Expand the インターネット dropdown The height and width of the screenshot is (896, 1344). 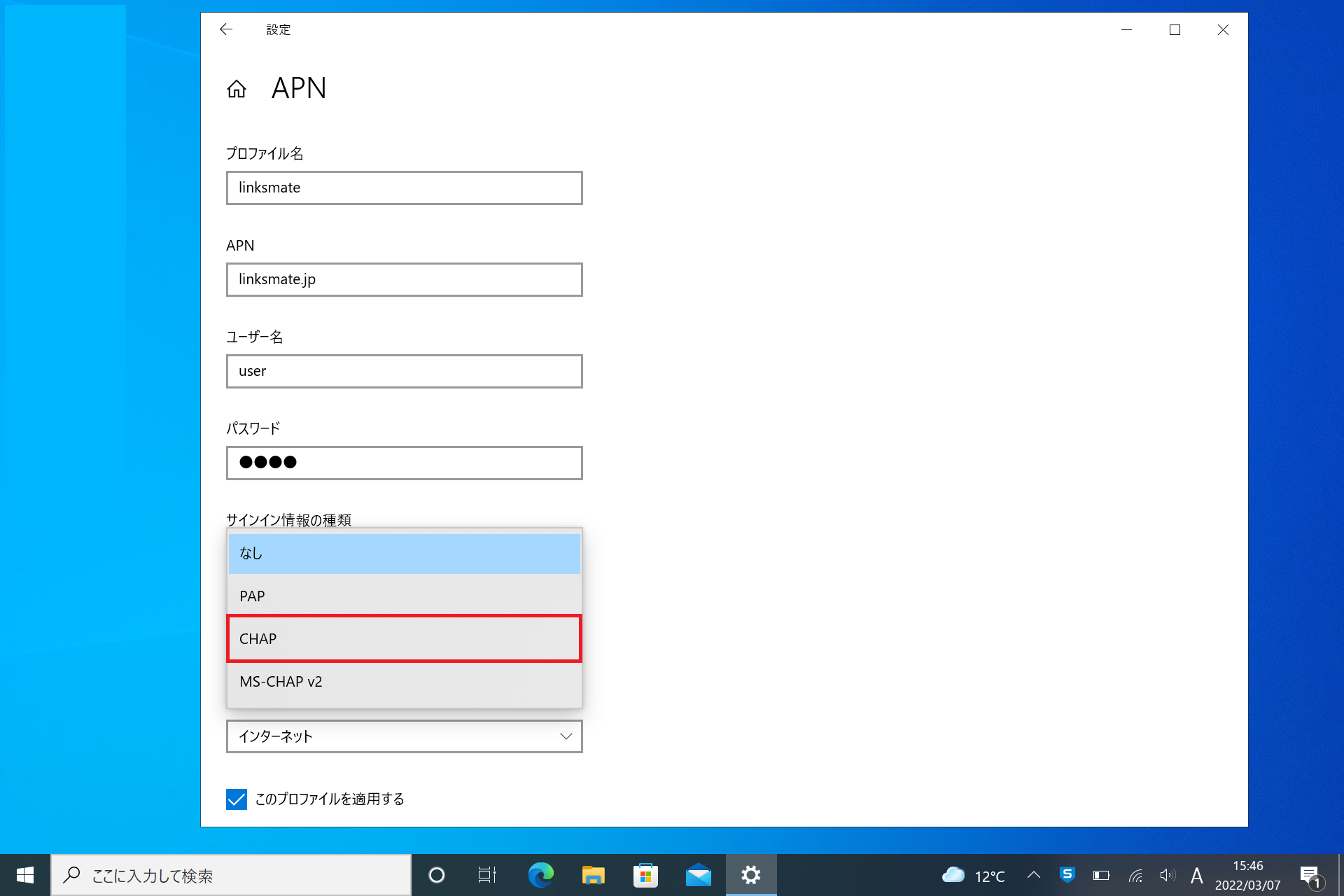point(404,736)
